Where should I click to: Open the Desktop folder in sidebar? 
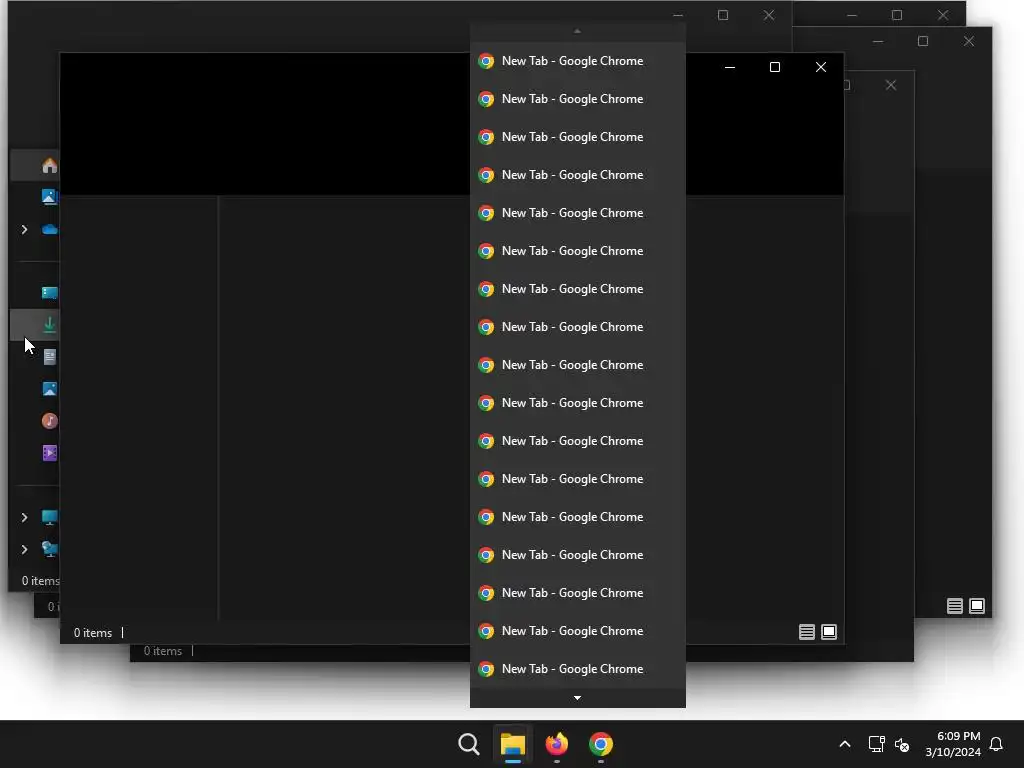(50, 293)
